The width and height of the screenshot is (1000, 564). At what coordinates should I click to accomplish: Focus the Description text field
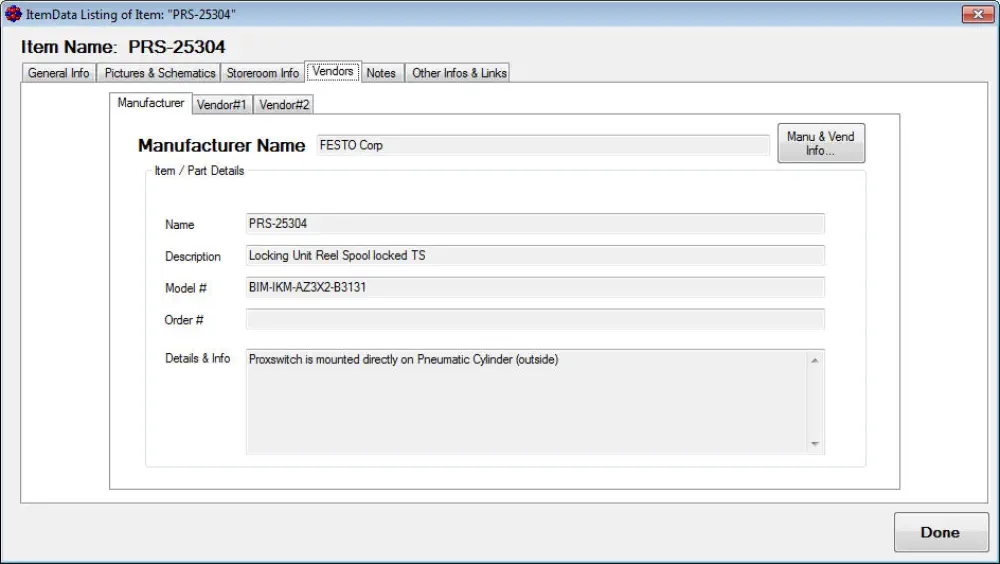pyautogui.click(x=535, y=256)
